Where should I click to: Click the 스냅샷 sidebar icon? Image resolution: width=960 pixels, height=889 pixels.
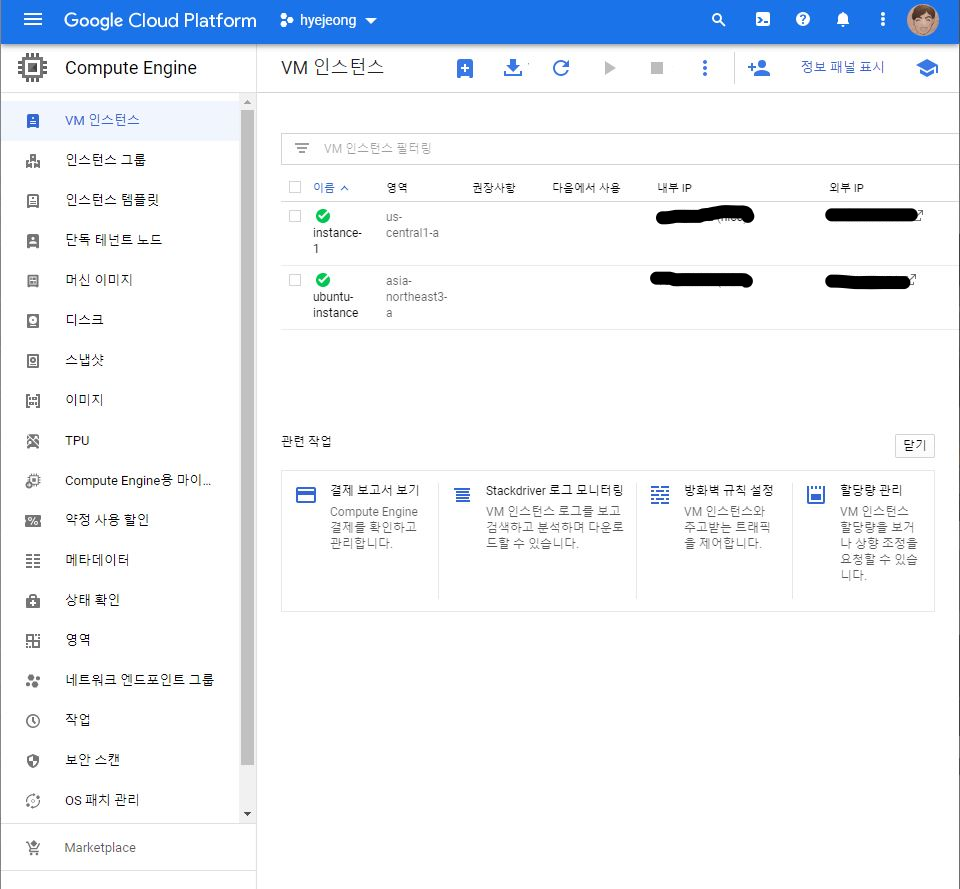[x=33, y=361]
